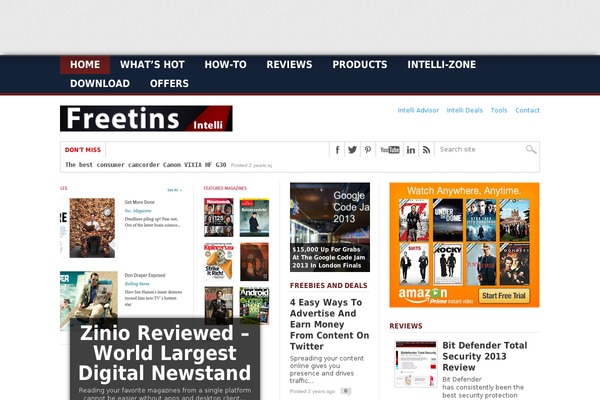Open the WHAT'S HOT menu

(152, 65)
